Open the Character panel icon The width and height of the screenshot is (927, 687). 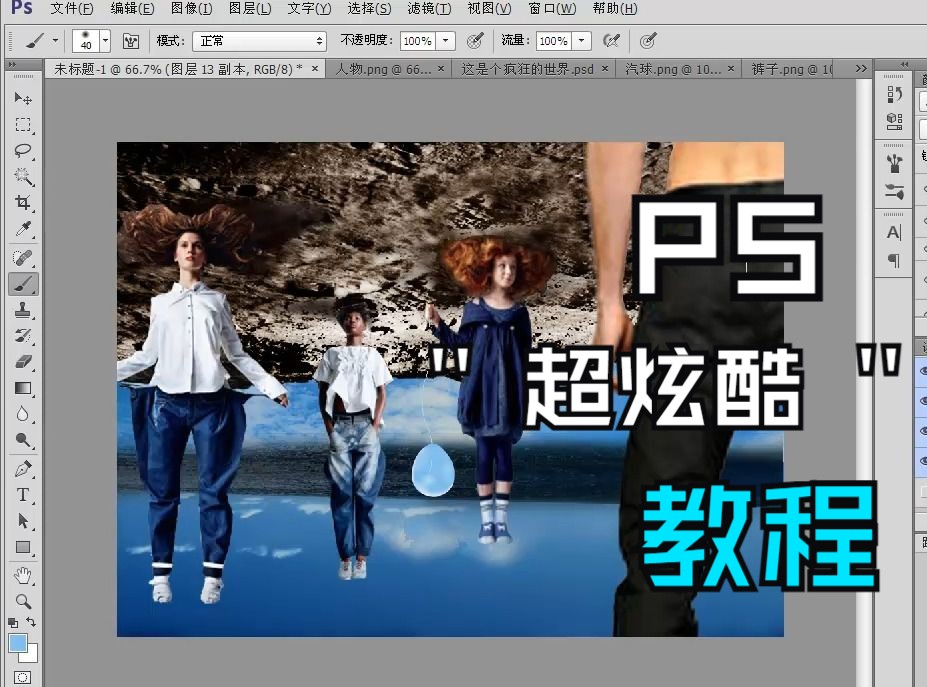click(894, 232)
